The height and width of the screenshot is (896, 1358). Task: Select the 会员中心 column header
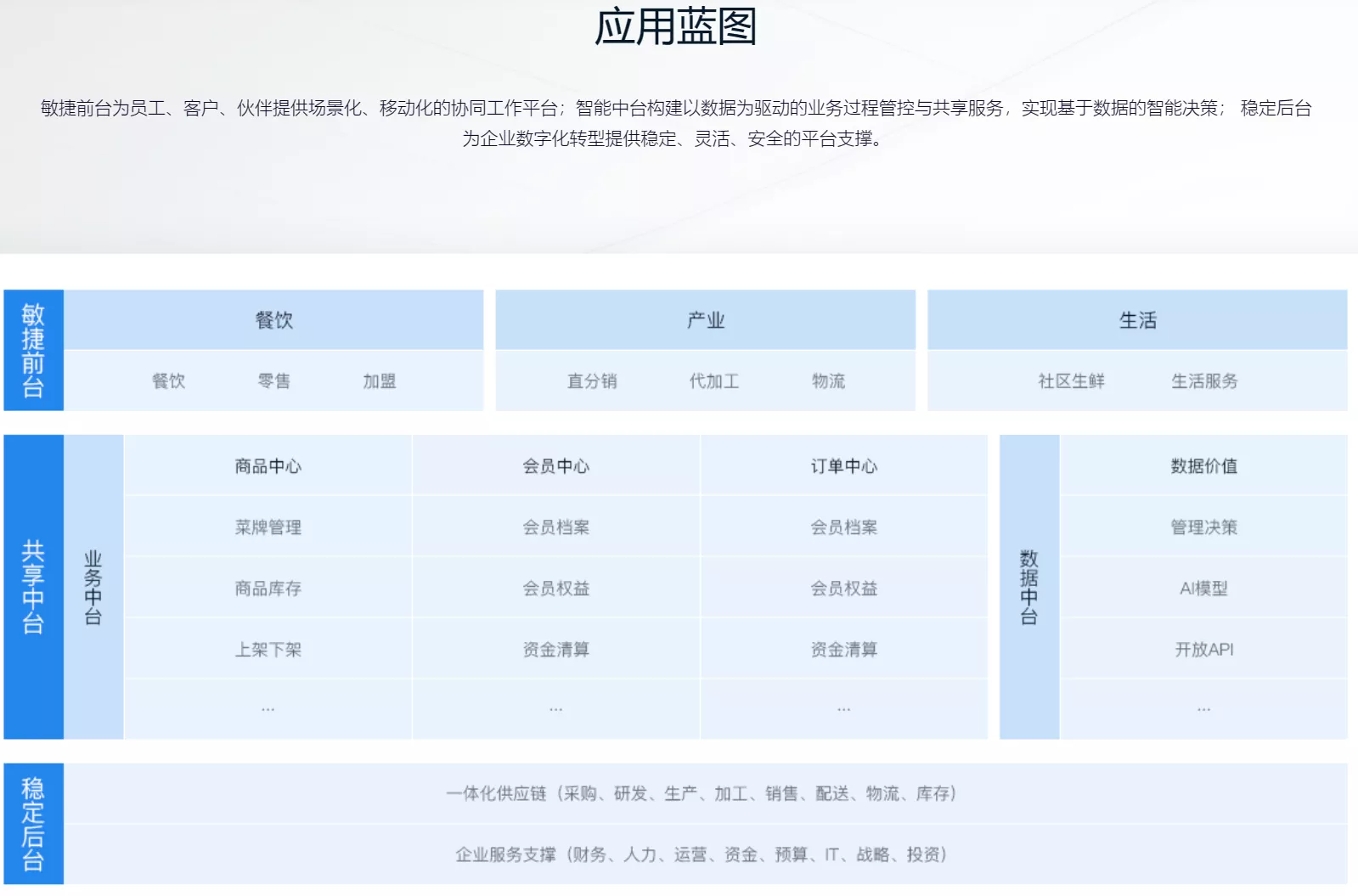click(x=555, y=465)
